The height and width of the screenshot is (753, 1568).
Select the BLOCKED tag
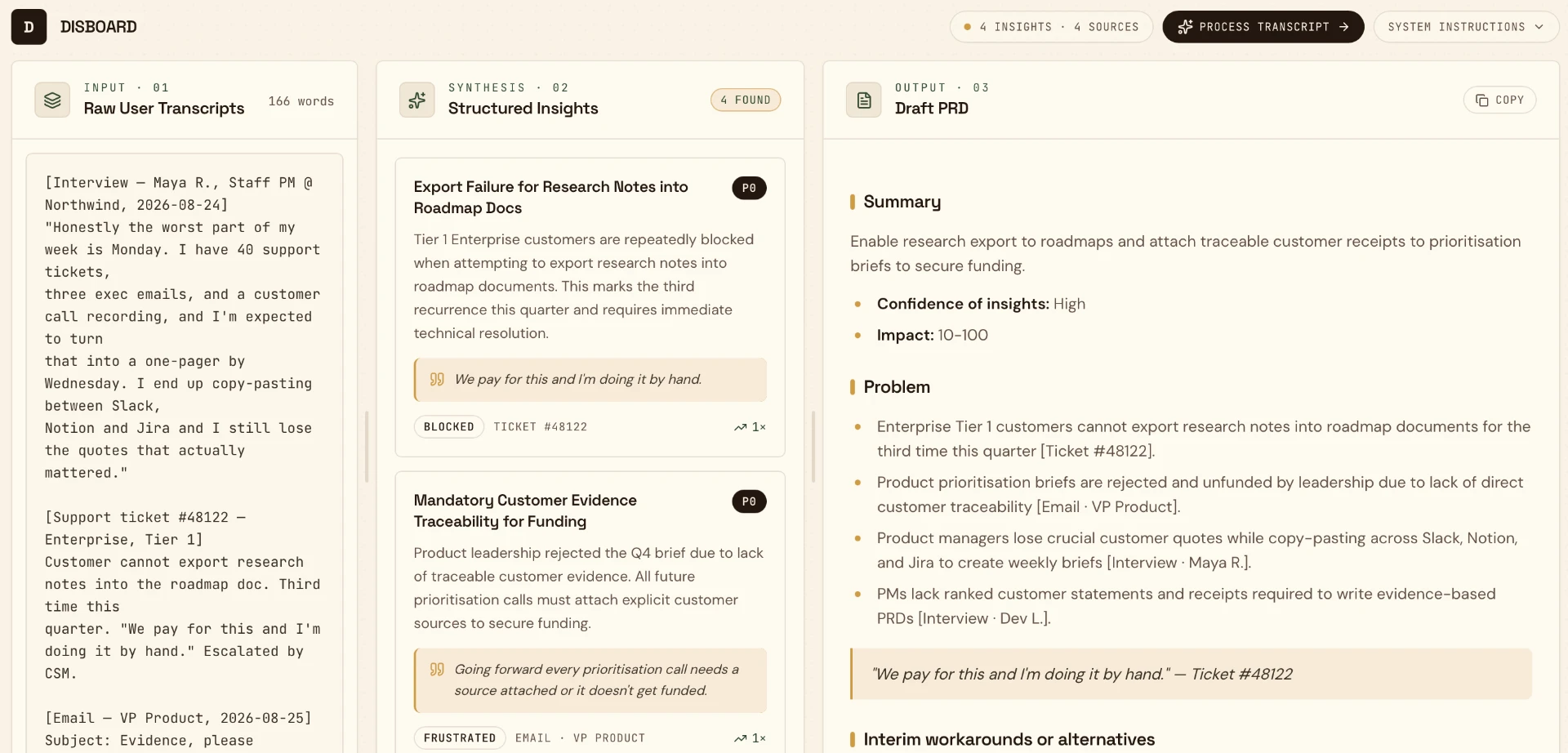(448, 427)
